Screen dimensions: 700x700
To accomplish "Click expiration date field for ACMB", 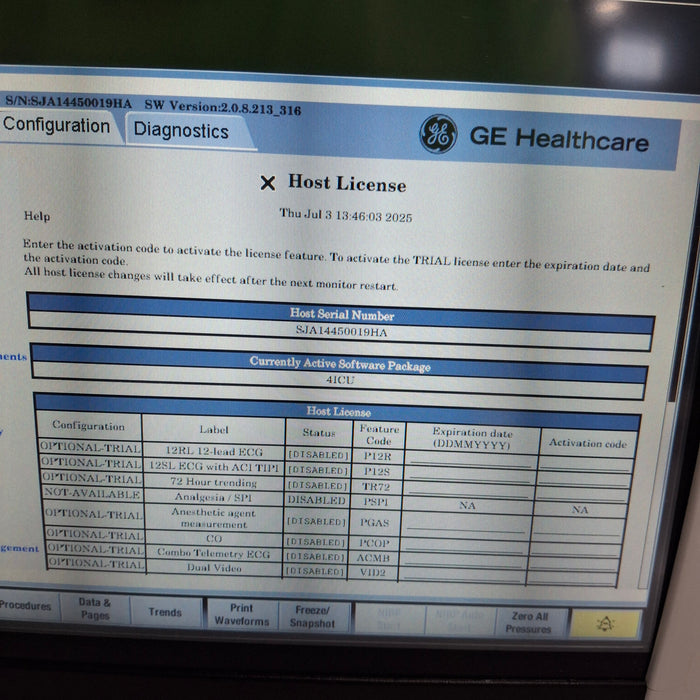I will 463,560.
